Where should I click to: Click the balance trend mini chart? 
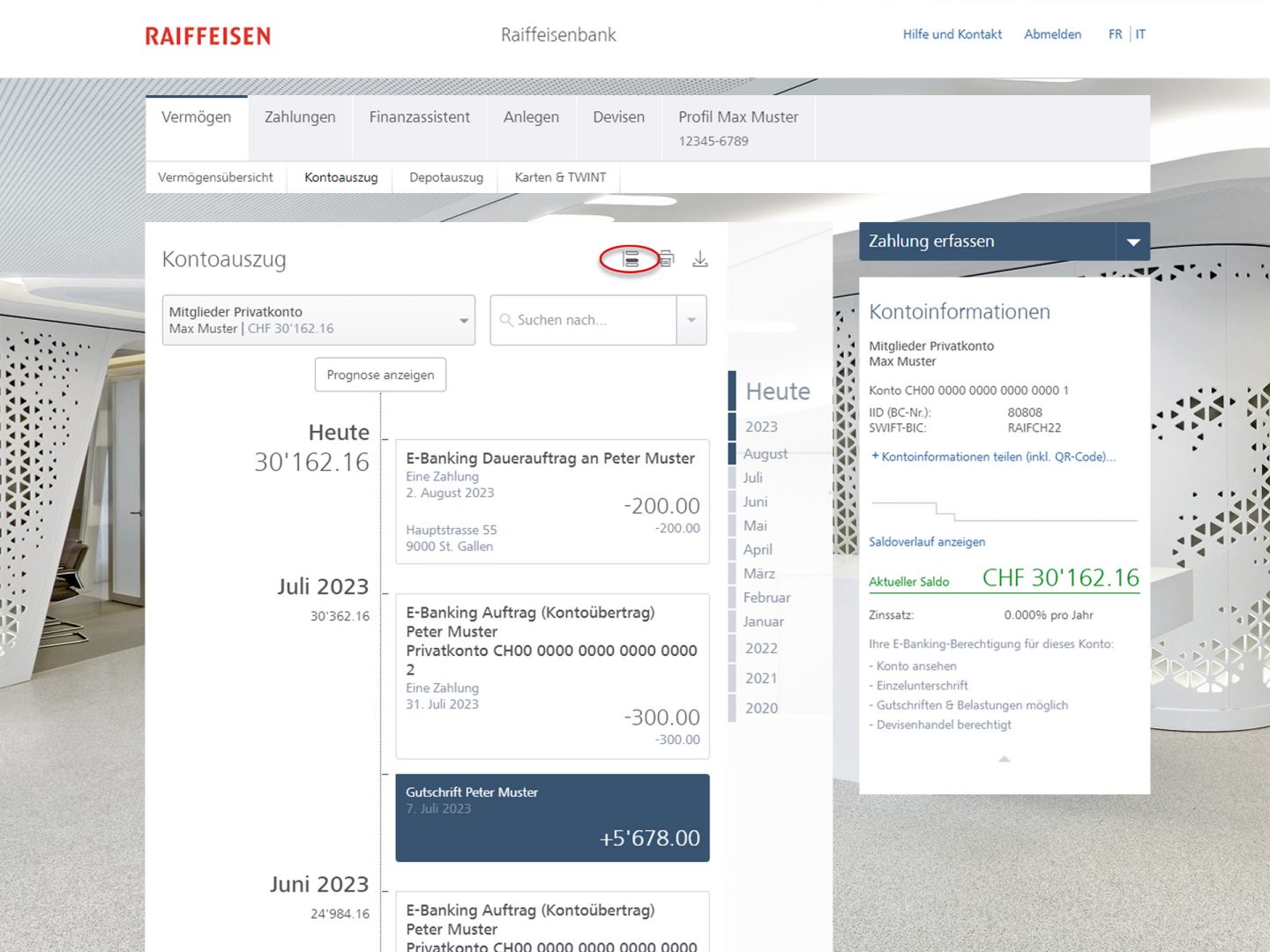pos(1004,511)
